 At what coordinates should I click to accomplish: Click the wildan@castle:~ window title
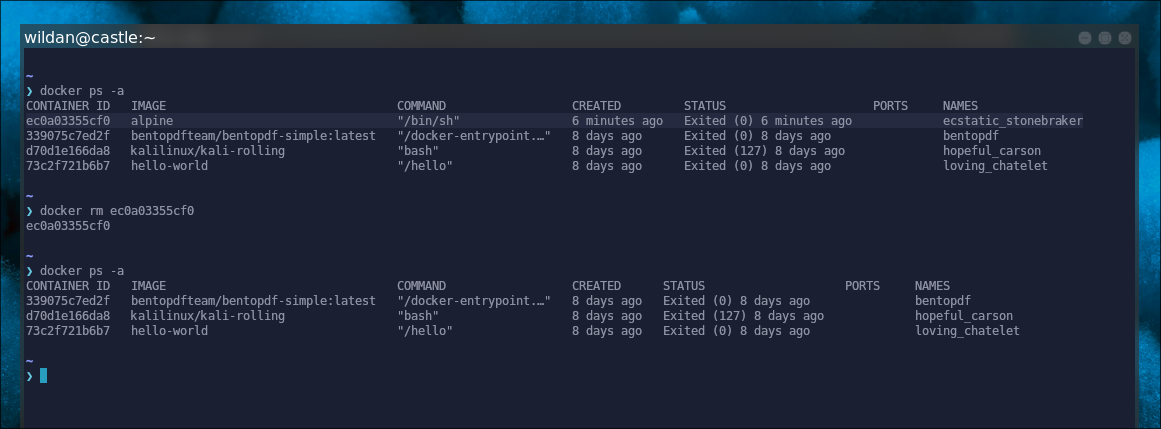click(x=90, y=37)
